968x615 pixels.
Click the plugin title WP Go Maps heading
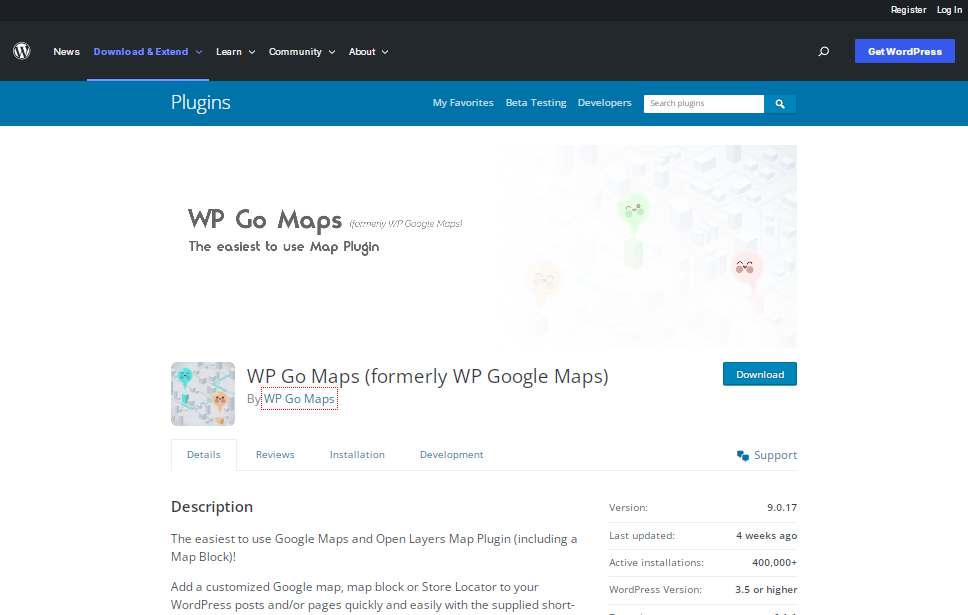coord(428,377)
